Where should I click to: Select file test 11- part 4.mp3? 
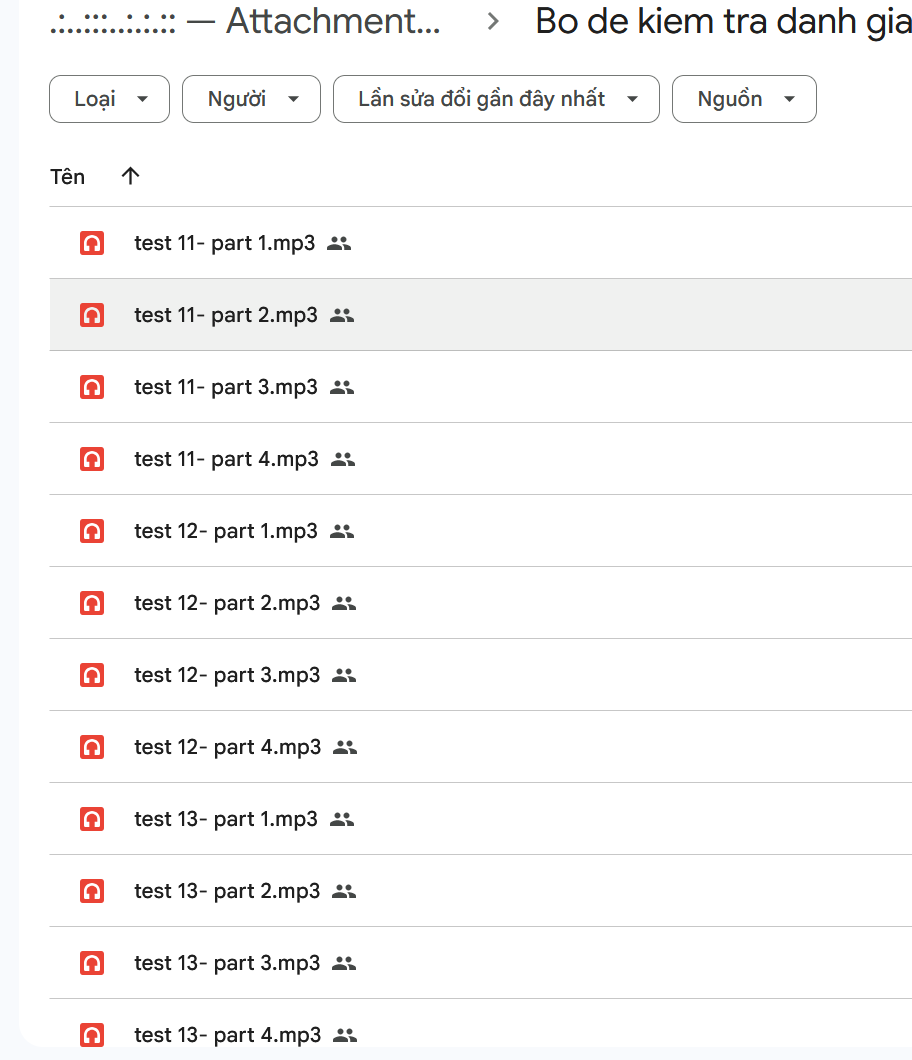[226, 459]
